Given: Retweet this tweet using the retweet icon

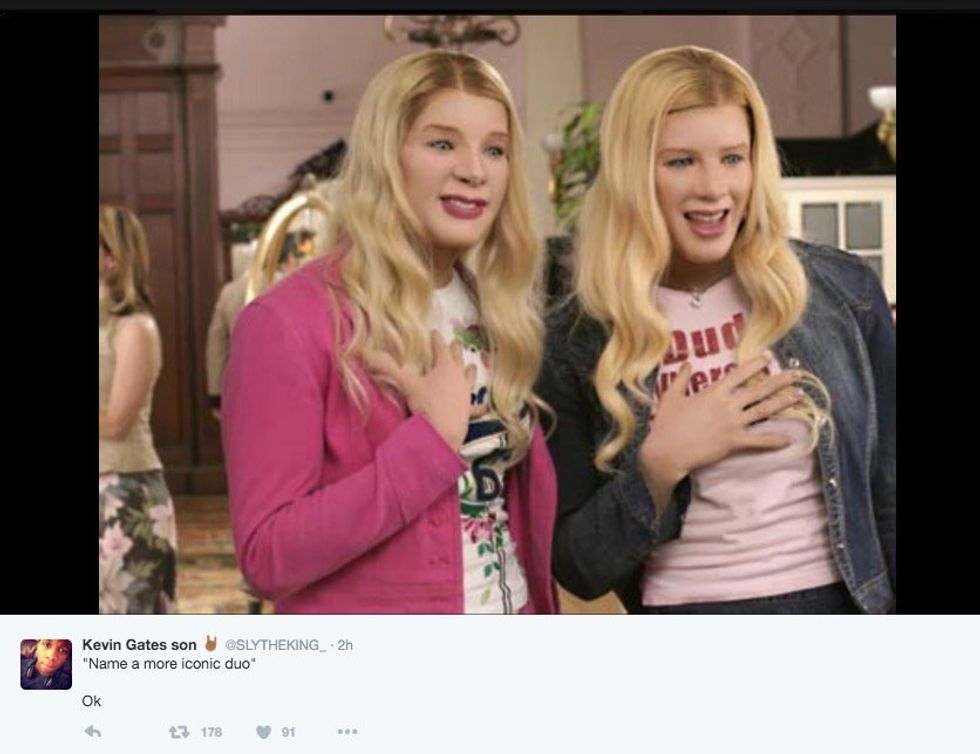Looking at the screenshot, I should coord(179,731).
